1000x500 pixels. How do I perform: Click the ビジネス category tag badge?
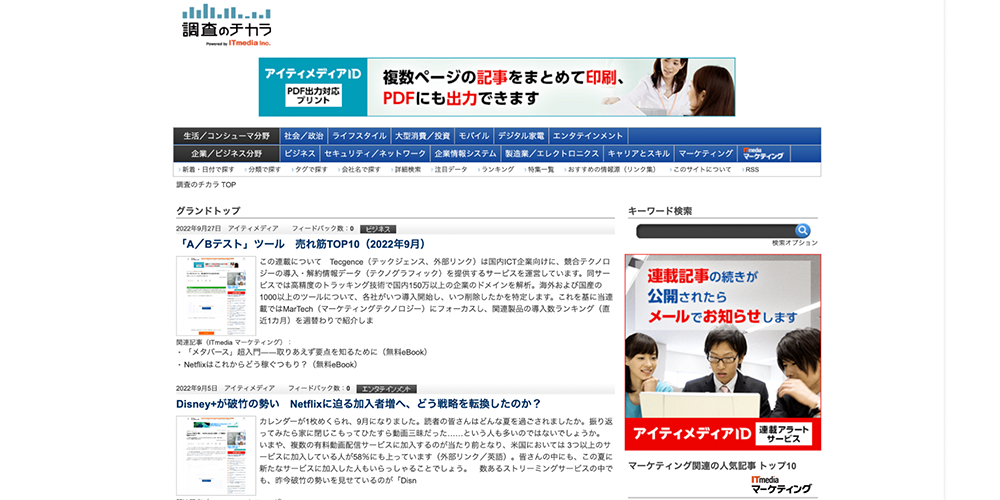coord(377,229)
